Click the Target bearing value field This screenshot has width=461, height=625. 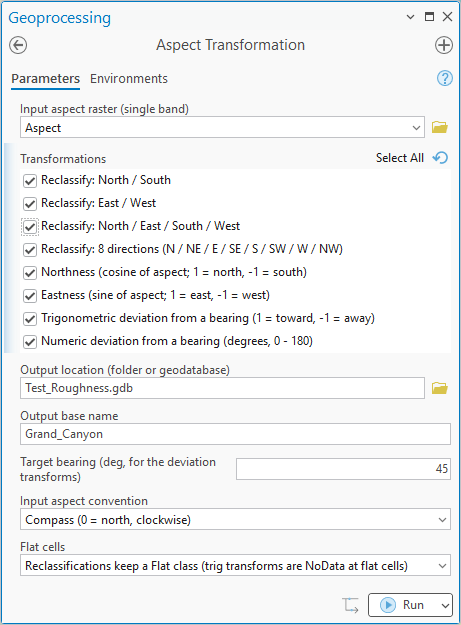[x=343, y=469]
